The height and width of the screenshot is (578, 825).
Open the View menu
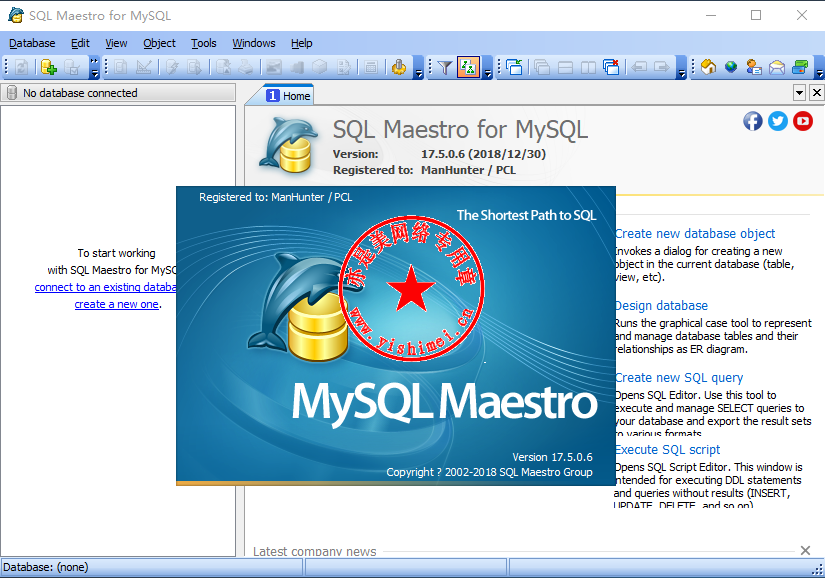(x=116, y=43)
